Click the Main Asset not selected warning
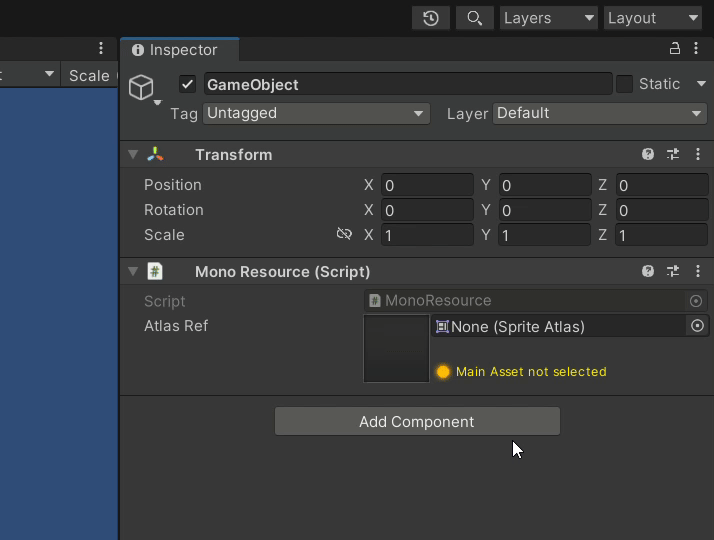Screen dimensions: 714x540 (x=521, y=372)
